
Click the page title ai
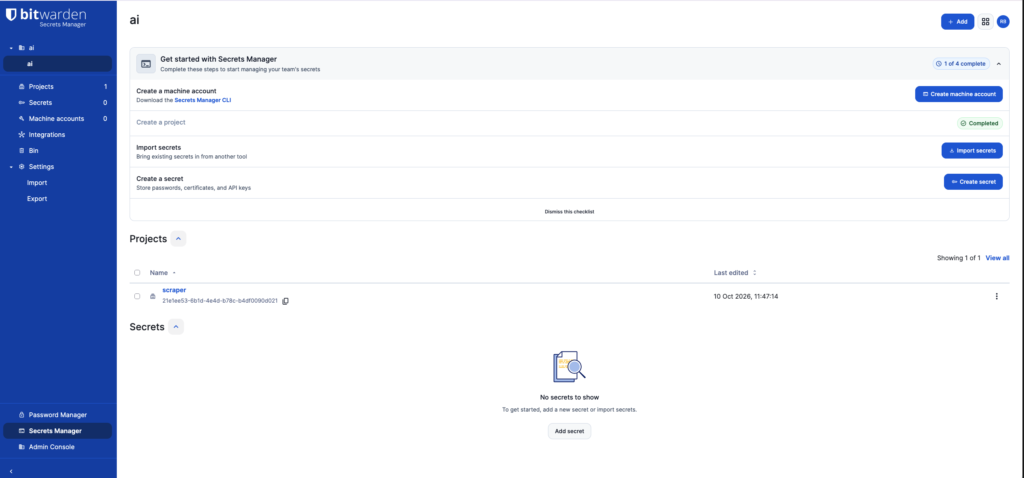coord(135,20)
